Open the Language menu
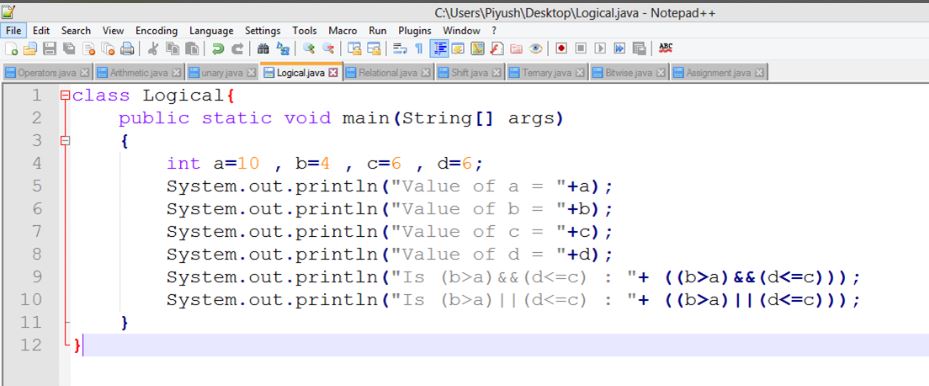 click(212, 30)
